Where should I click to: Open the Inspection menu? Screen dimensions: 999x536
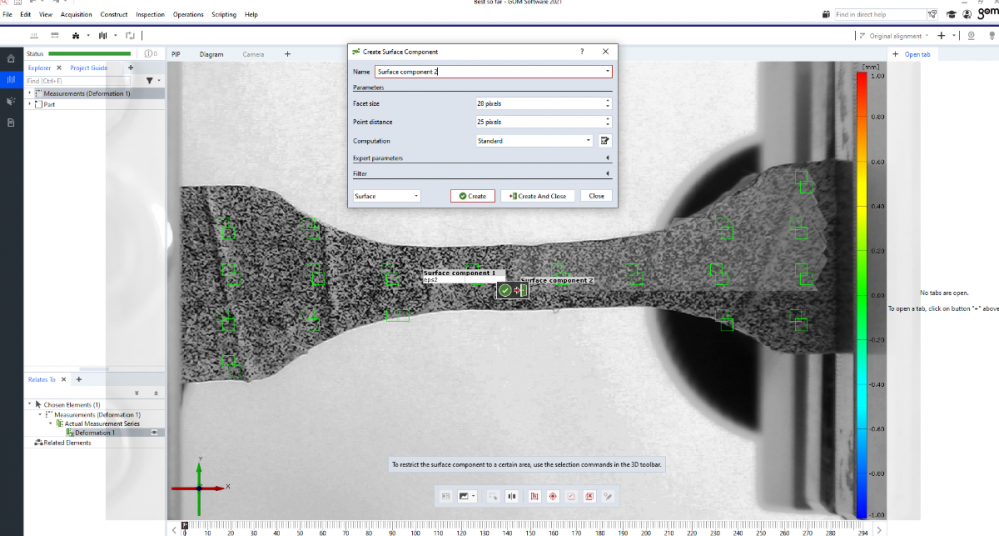point(150,15)
